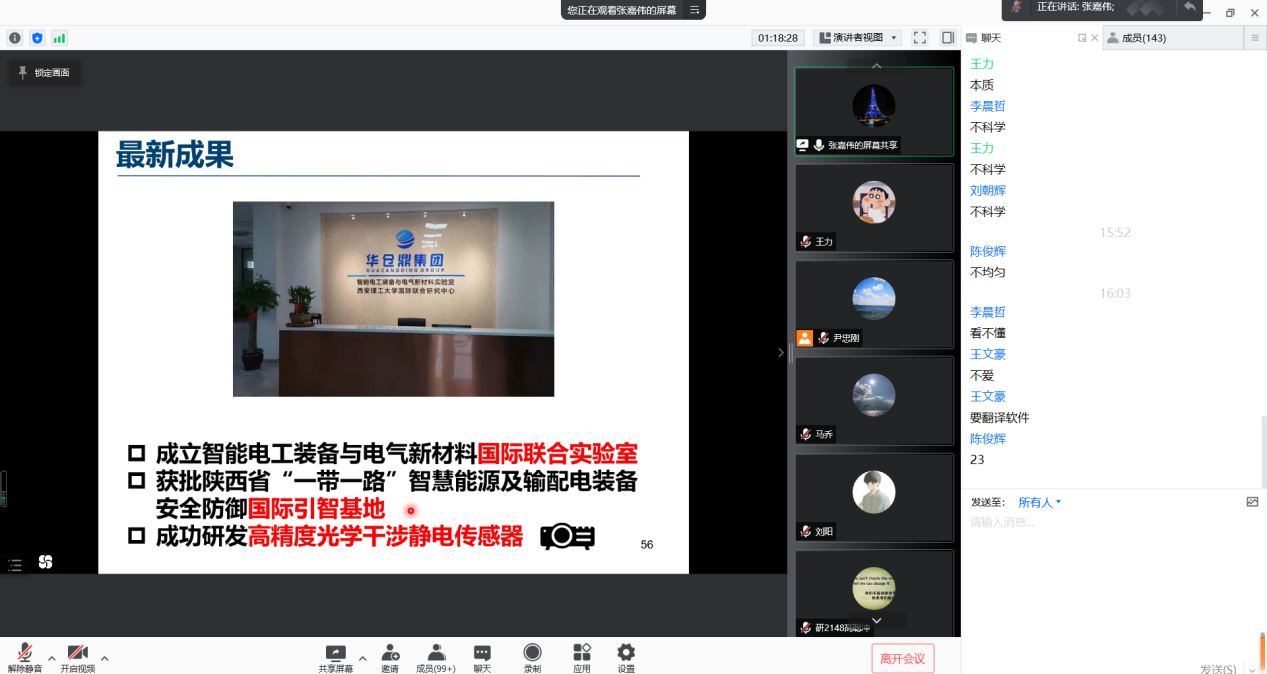Unmute microphone via 解除静音
1267x674 pixels.
click(25, 657)
